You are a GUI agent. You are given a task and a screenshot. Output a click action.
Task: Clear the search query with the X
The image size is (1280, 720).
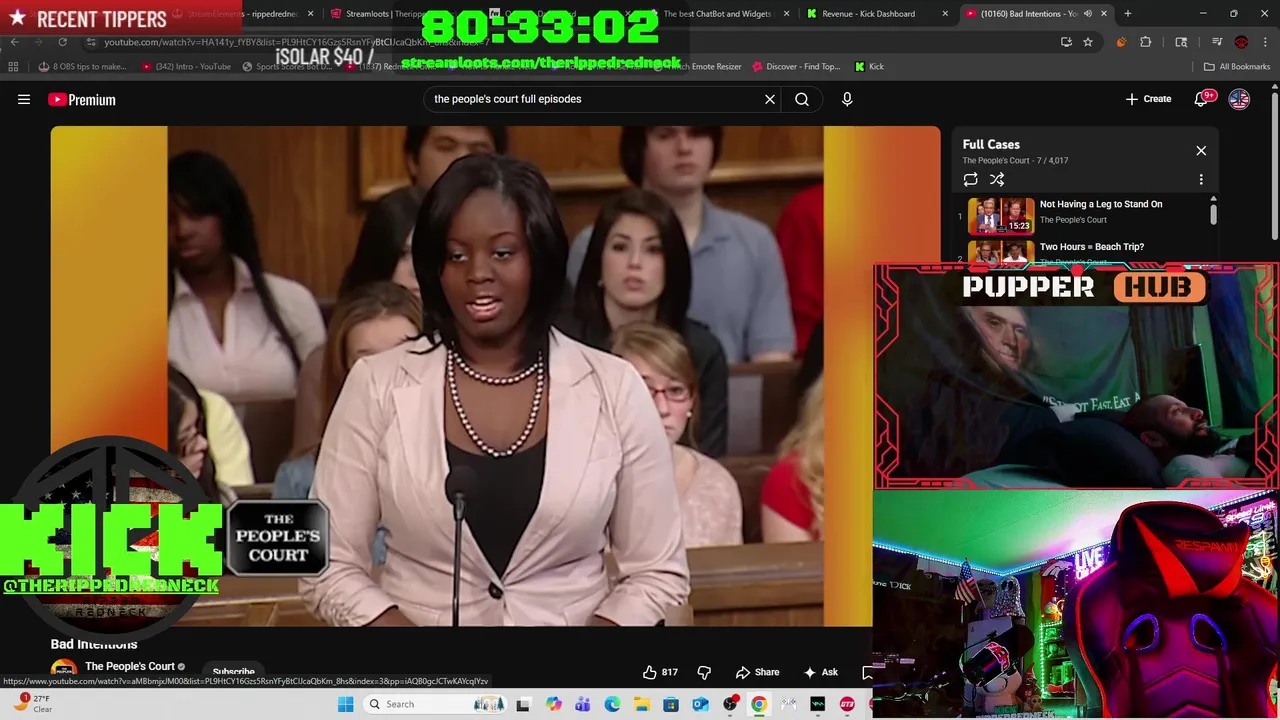point(770,99)
